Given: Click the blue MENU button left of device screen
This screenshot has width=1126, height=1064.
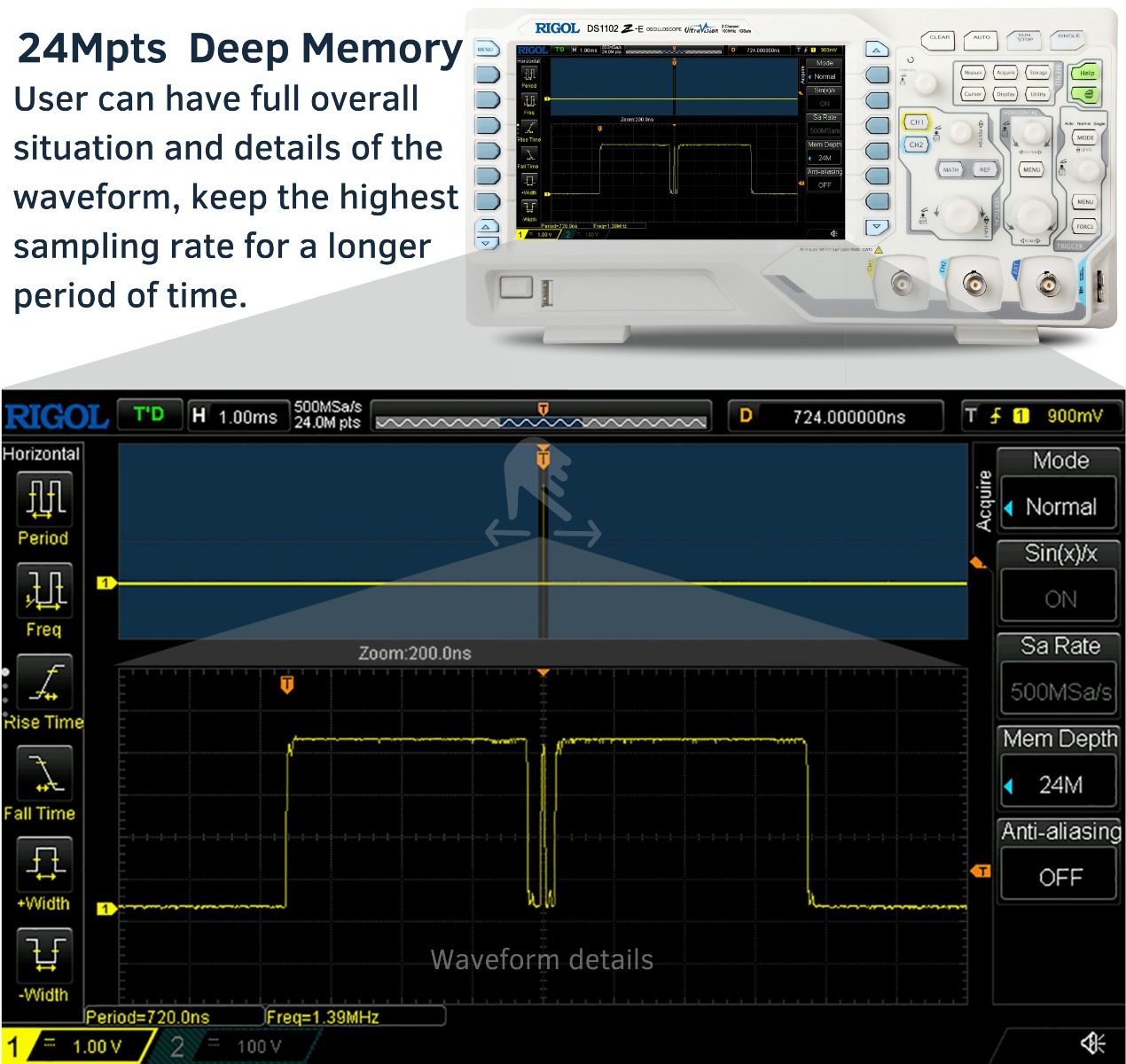Looking at the screenshot, I should (486, 50).
